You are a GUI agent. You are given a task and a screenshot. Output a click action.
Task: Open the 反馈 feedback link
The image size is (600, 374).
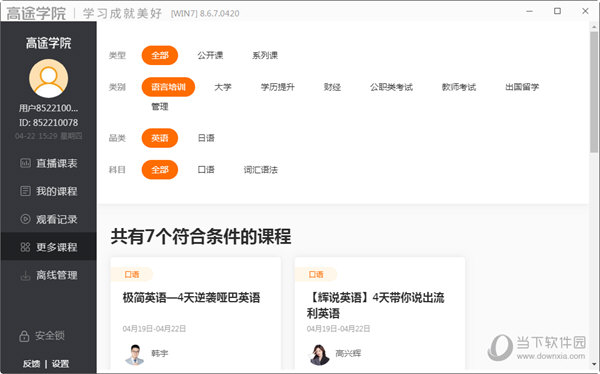pyautogui.click(x=31, y=364)
